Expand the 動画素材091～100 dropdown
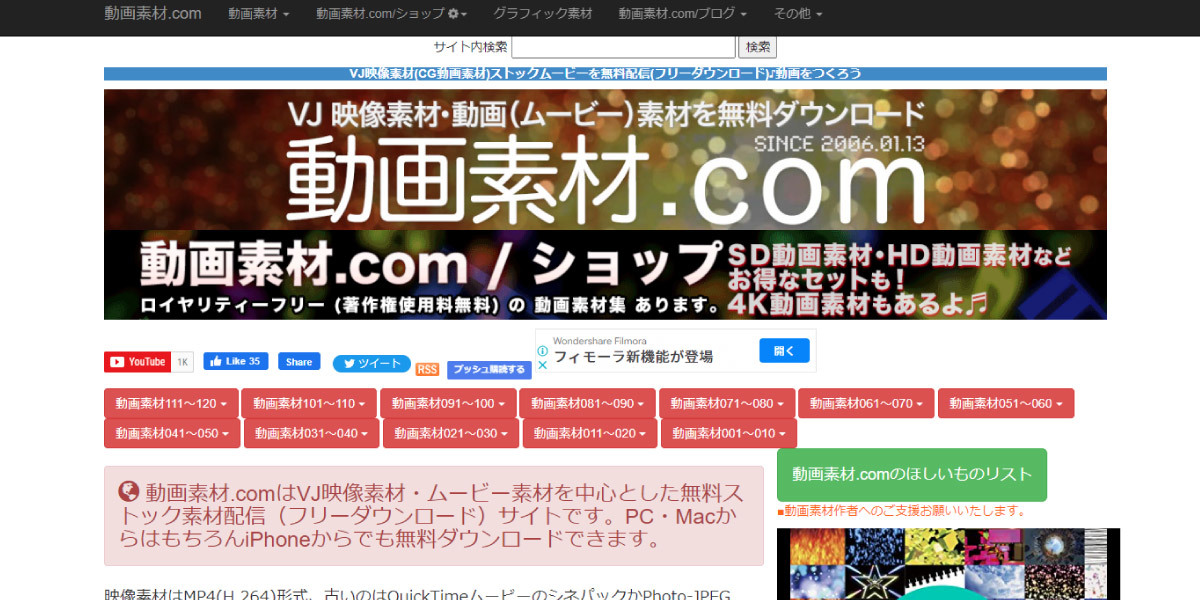 [448, 403]
